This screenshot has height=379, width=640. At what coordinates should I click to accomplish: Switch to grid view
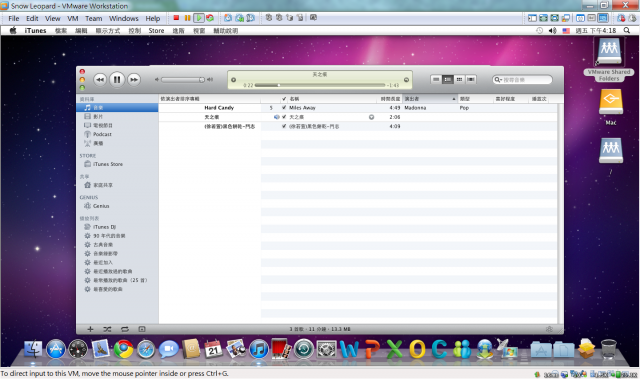(459, 79)
